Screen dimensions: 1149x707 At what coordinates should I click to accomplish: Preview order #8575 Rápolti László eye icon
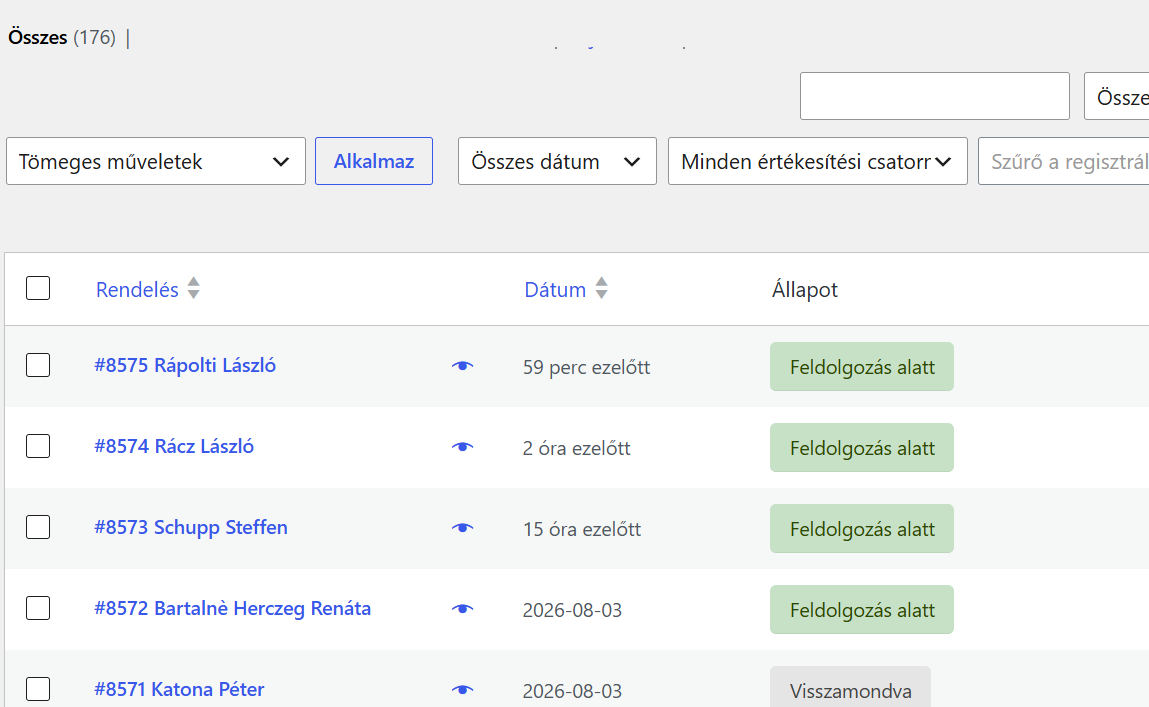[462, 366]
